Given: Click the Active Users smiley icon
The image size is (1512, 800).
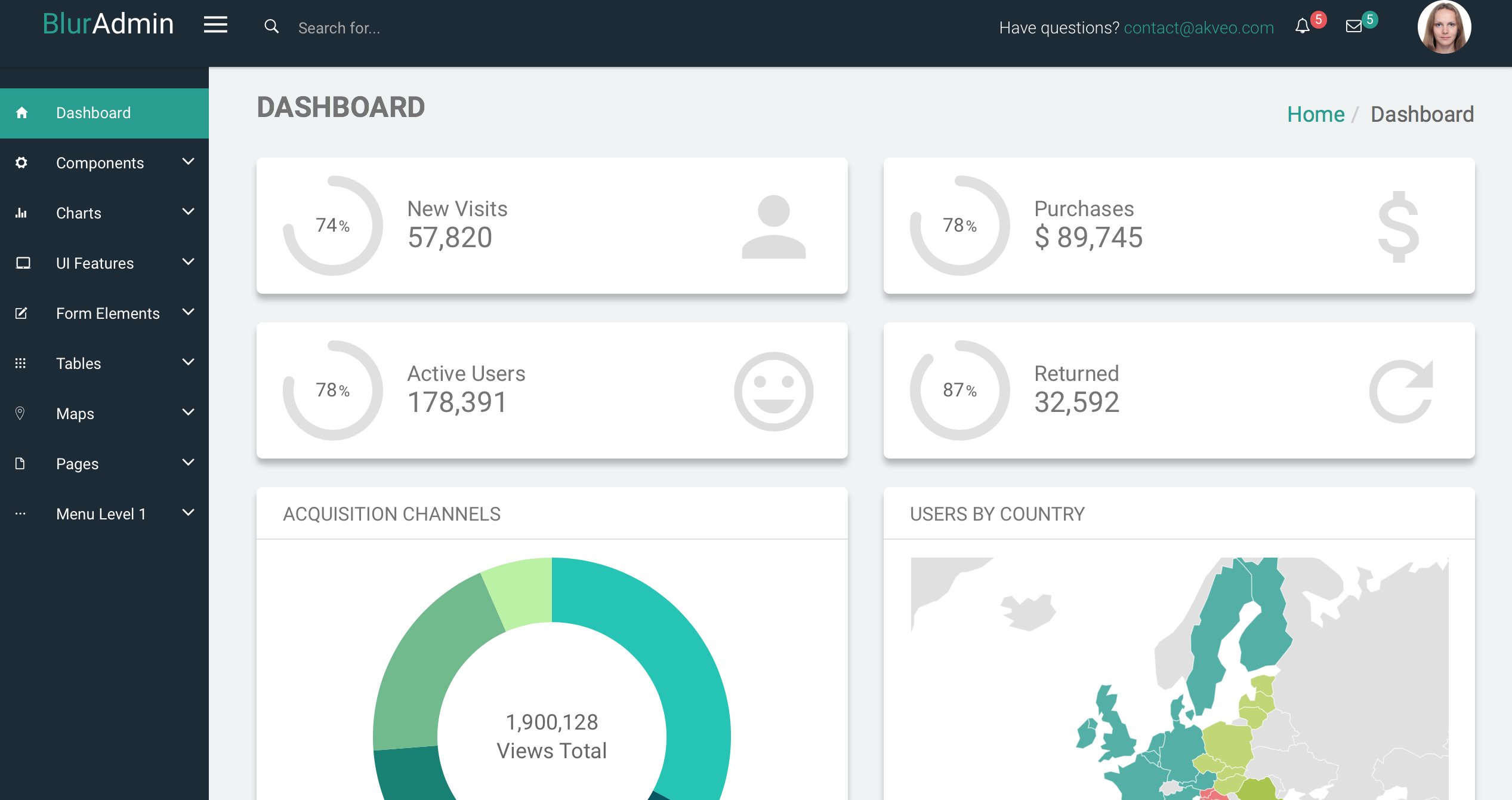Looking at the screenshot, I should click(x=773, y=391).
